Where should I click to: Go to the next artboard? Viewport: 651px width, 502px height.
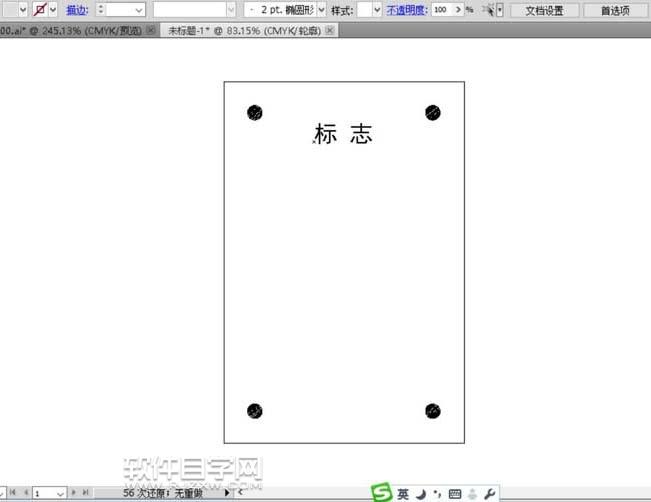coord(73,492)
